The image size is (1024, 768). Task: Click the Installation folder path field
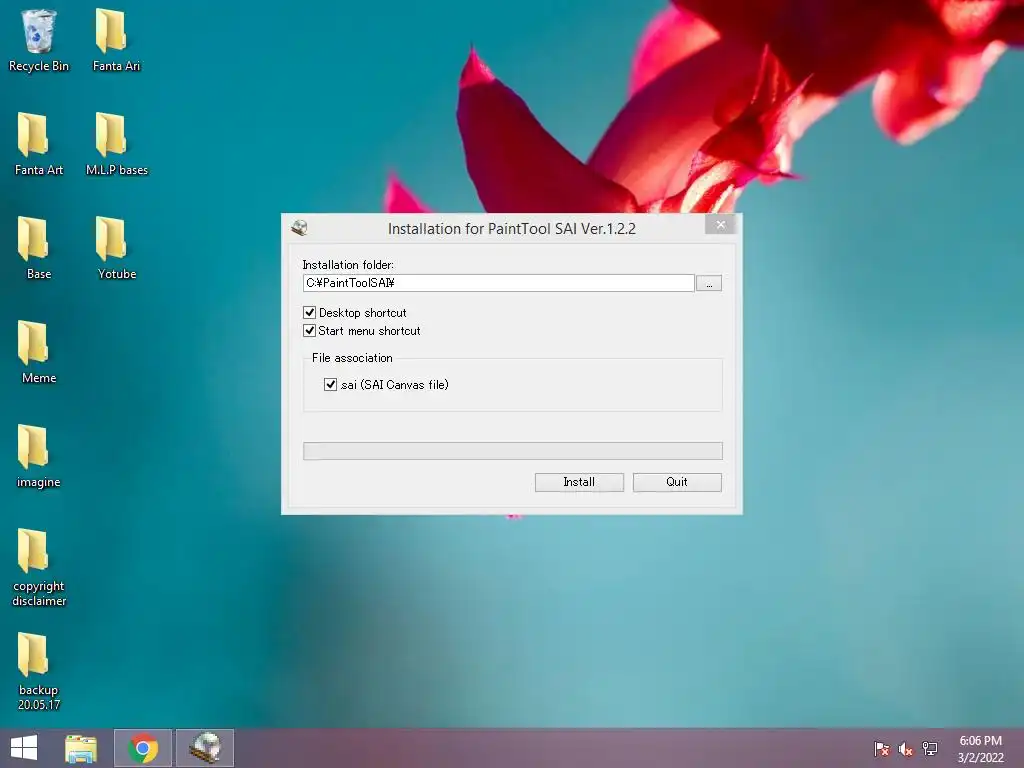click(498, 283)
